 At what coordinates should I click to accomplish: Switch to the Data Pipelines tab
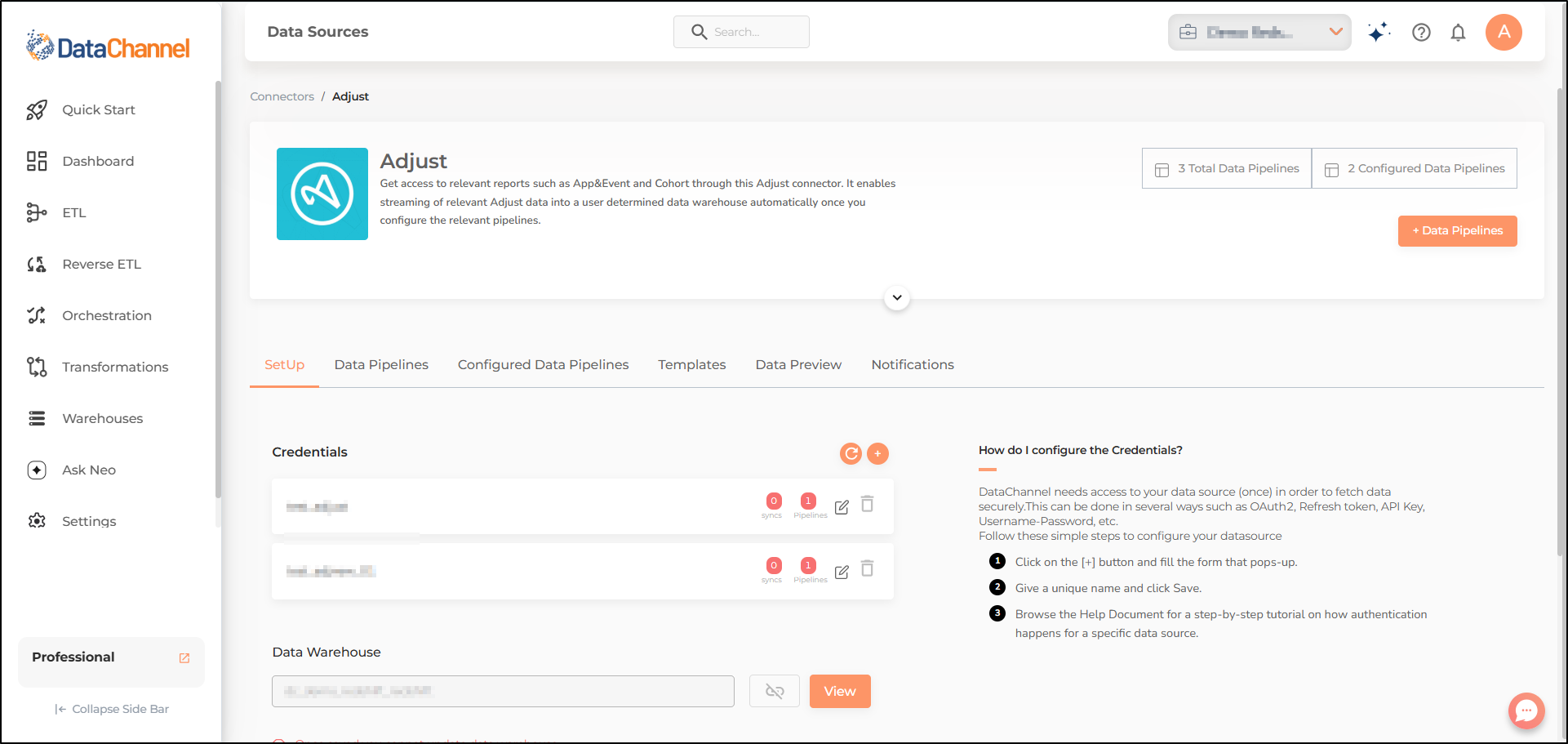coord(381,365)
